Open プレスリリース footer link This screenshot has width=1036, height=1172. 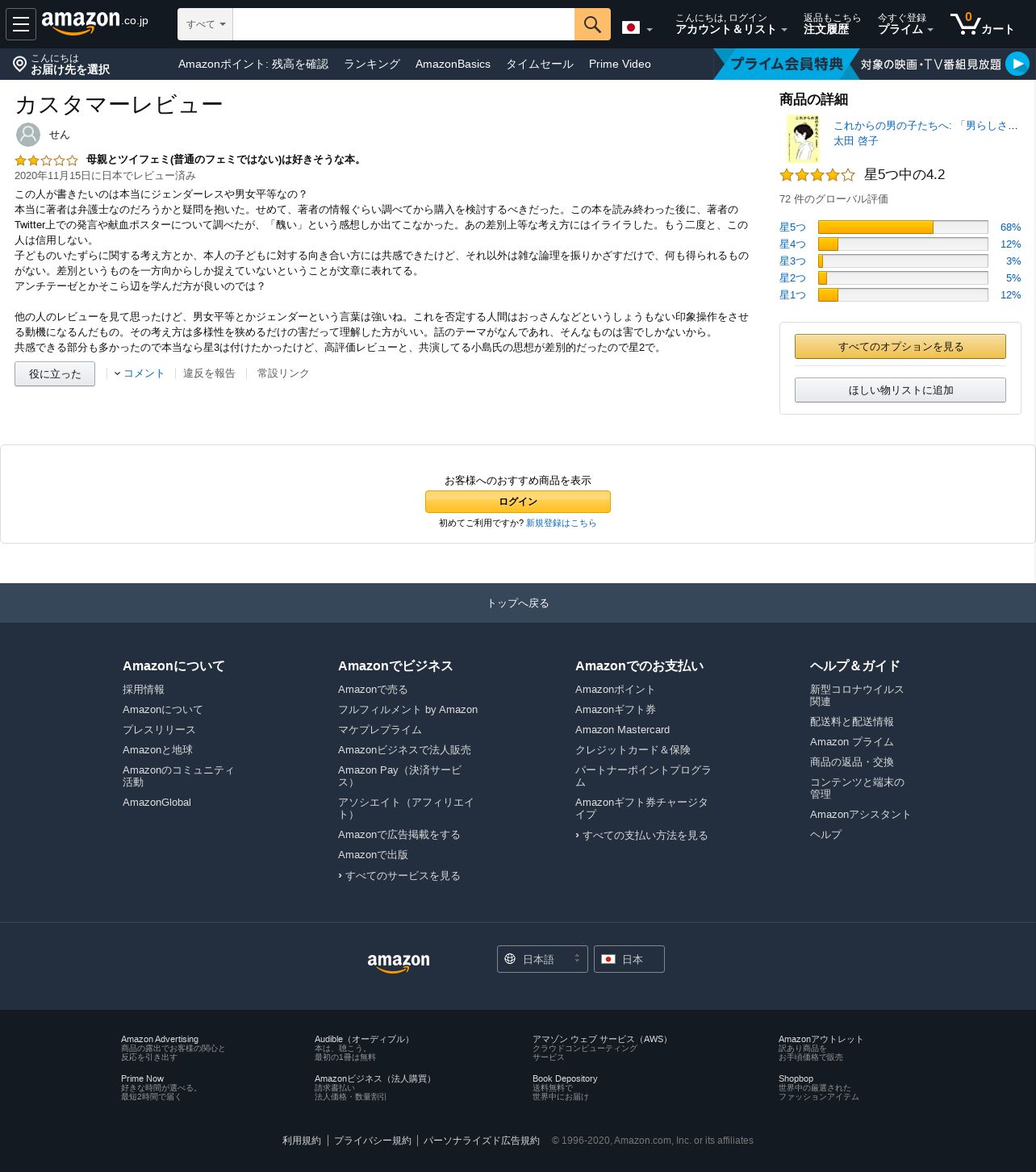click(159, 730)
